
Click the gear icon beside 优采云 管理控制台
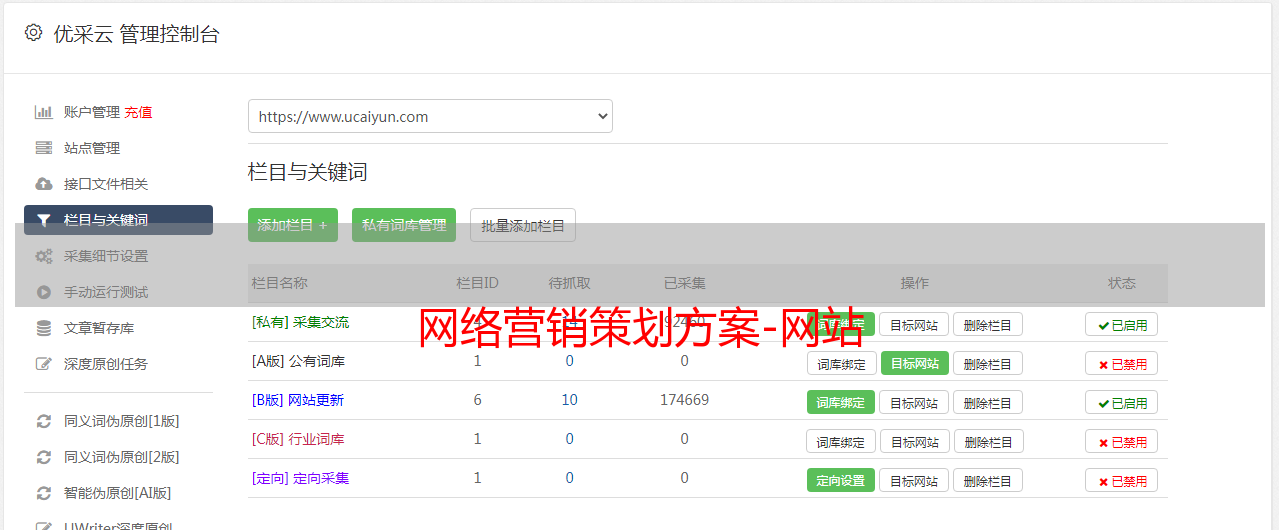pos(33,33)
